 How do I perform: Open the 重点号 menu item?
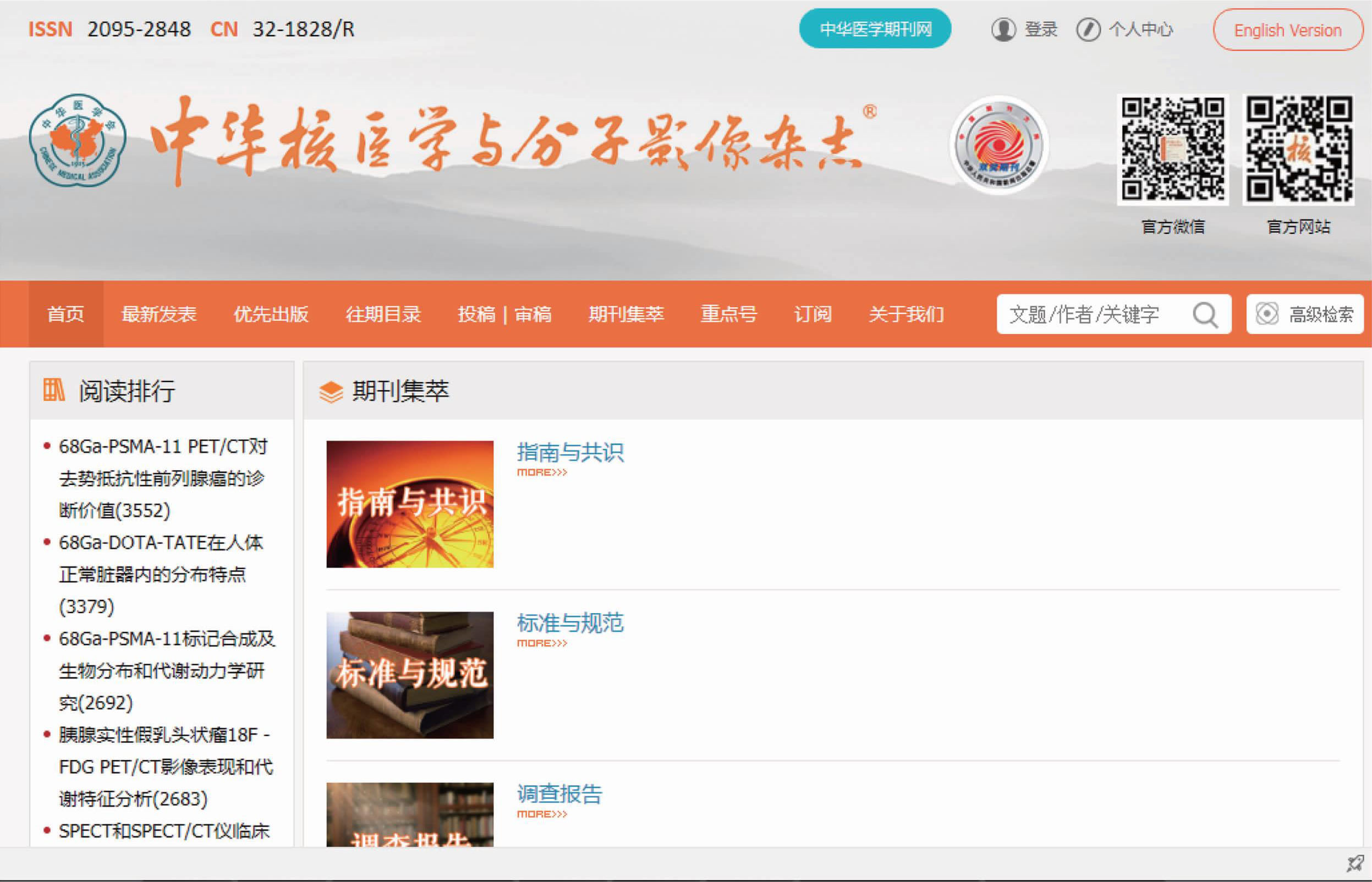[x=729, y=314]
